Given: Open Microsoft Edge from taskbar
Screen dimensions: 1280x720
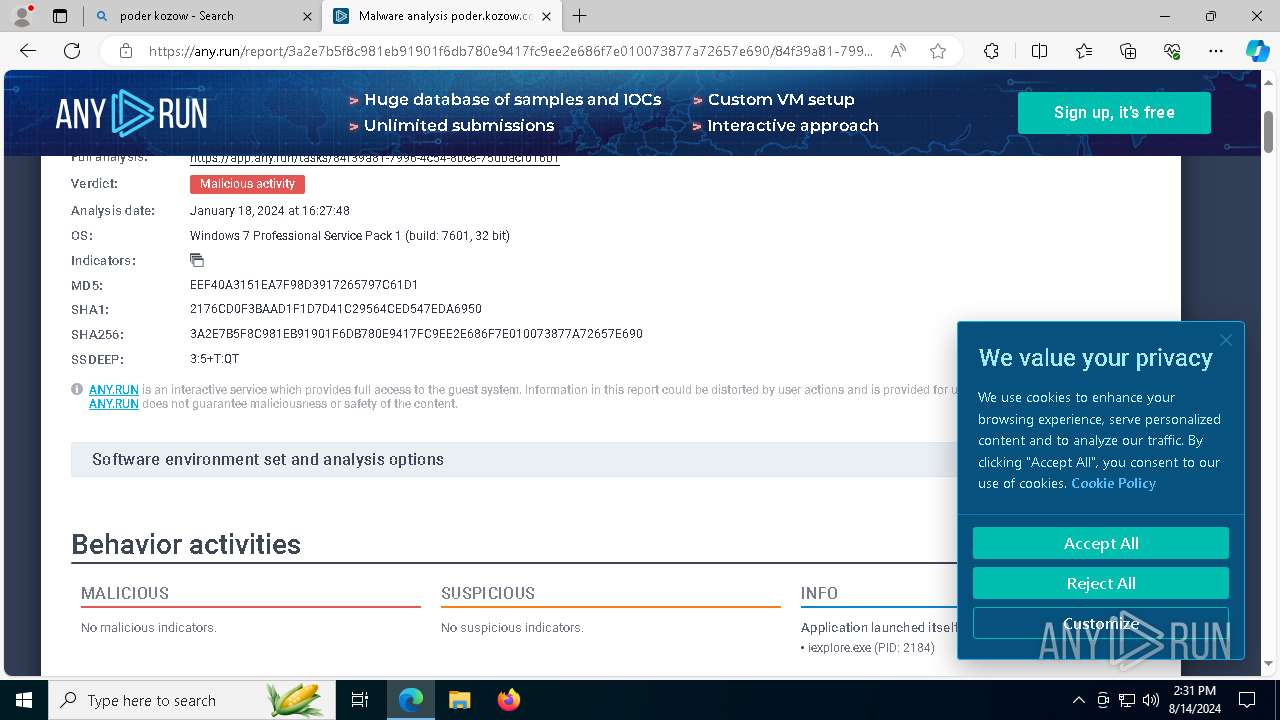Looking at the screenshot, I should point(411,700).
